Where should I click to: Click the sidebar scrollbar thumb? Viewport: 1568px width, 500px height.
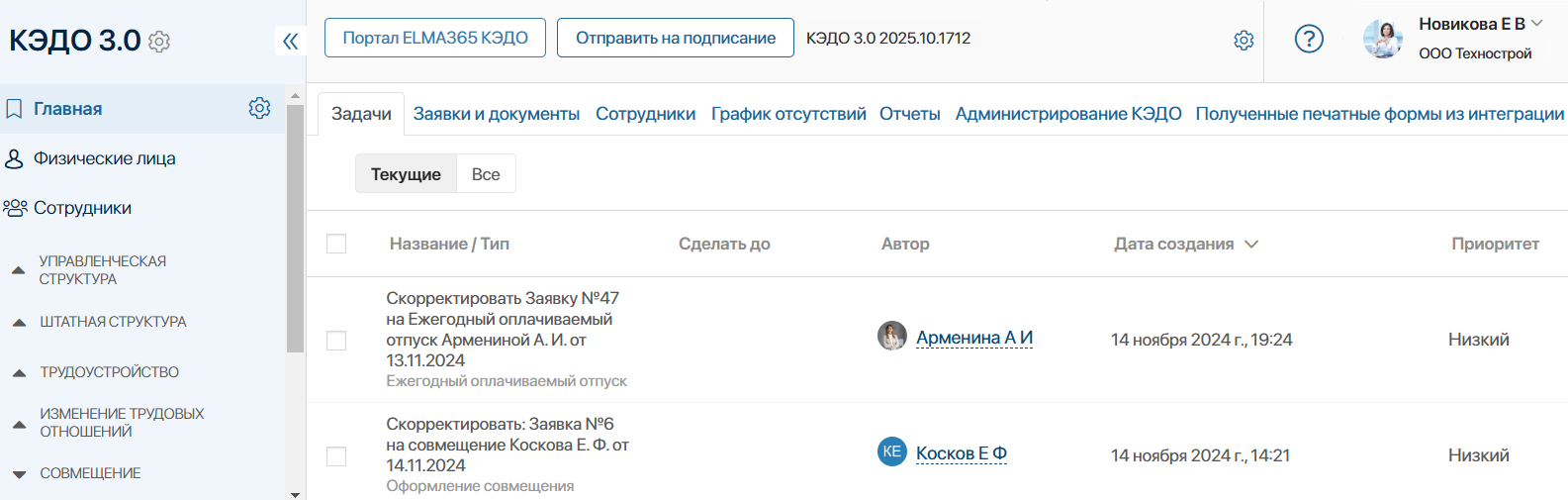click(295, 228)
